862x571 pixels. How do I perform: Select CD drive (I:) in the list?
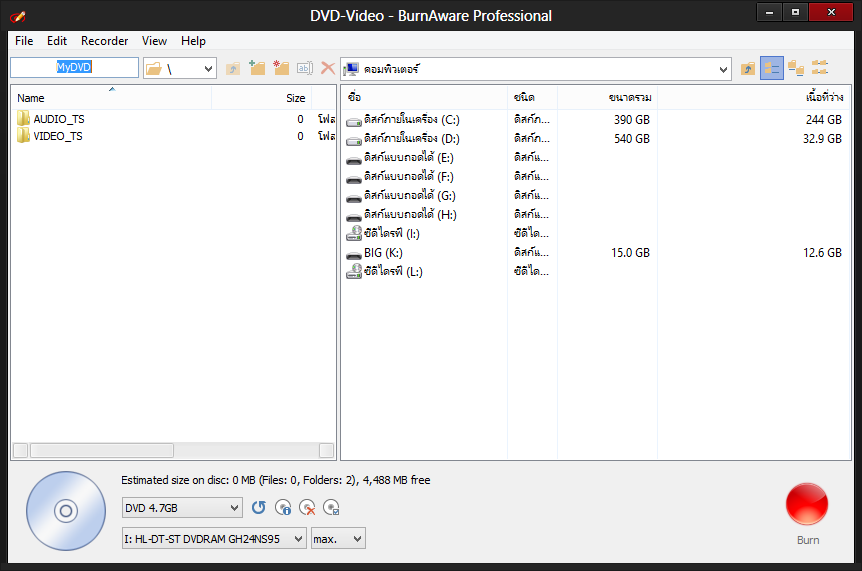(x=383, y=234)
